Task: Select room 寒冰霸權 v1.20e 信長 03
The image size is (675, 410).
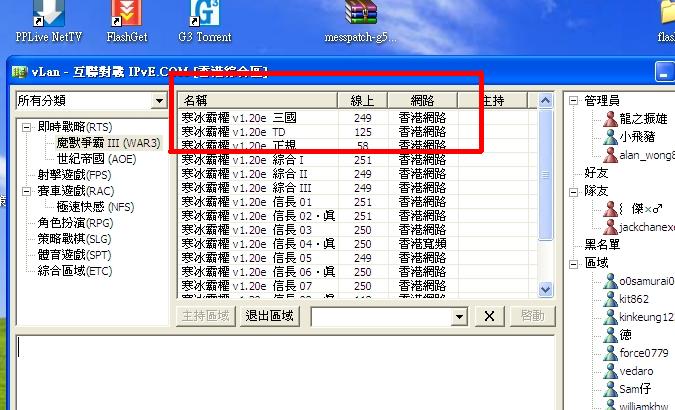Action: 357,230
